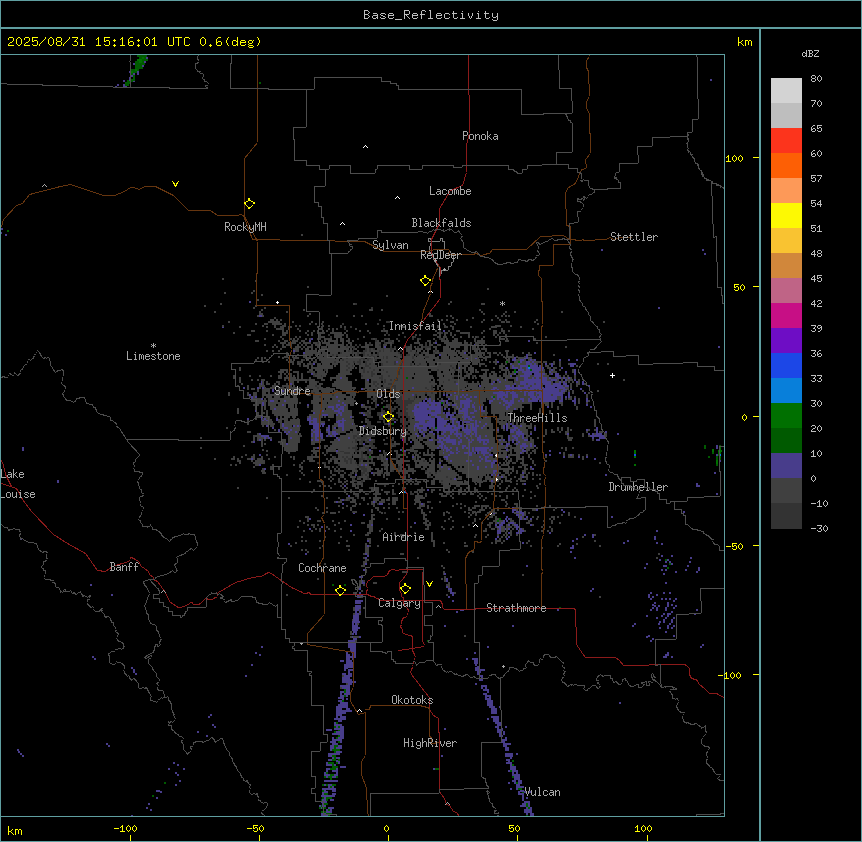
Task: Click the white asterisk northeast of Innisfail
Action: point(502,303)
